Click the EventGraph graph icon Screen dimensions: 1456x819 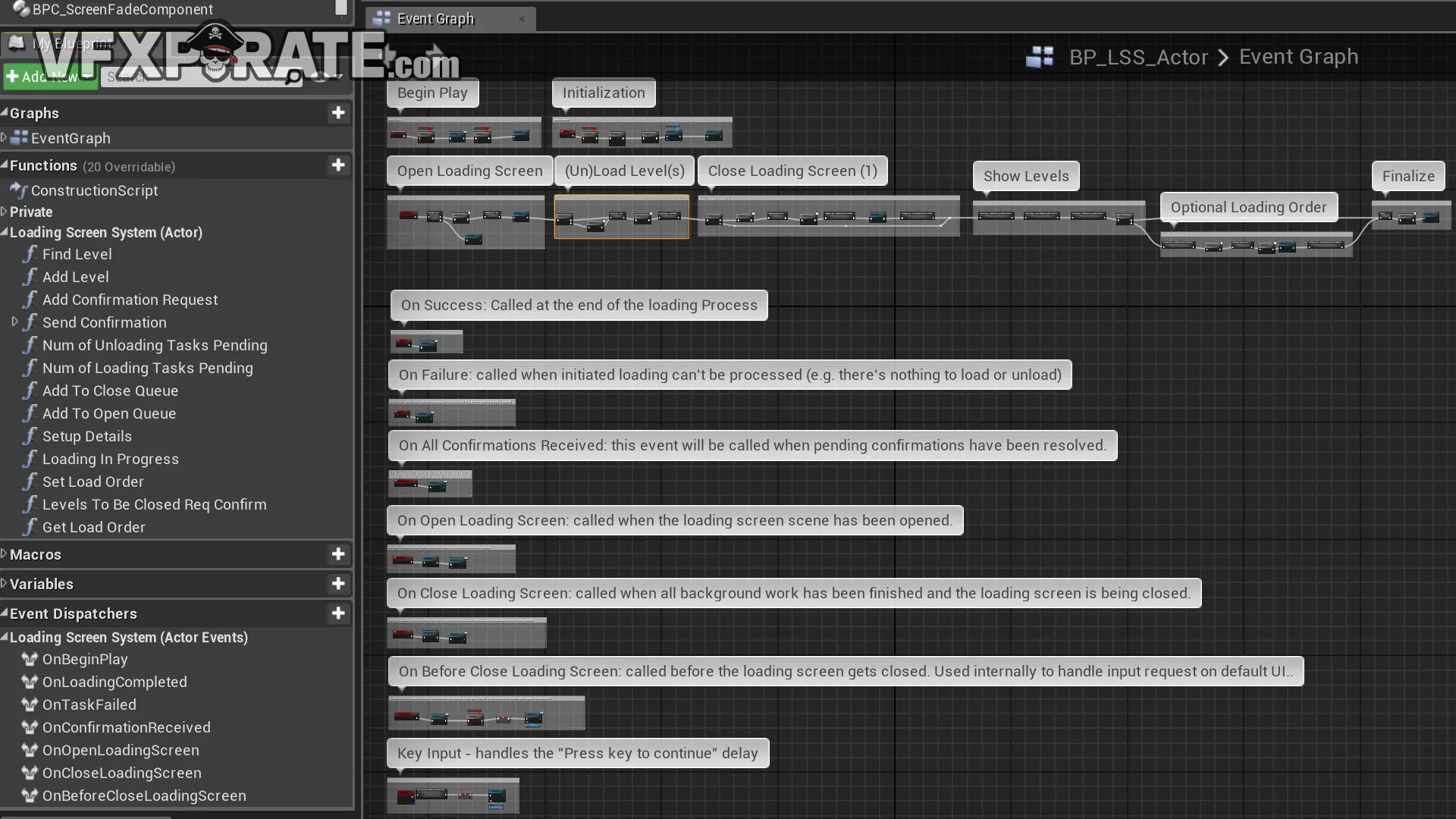pos(20,138)
